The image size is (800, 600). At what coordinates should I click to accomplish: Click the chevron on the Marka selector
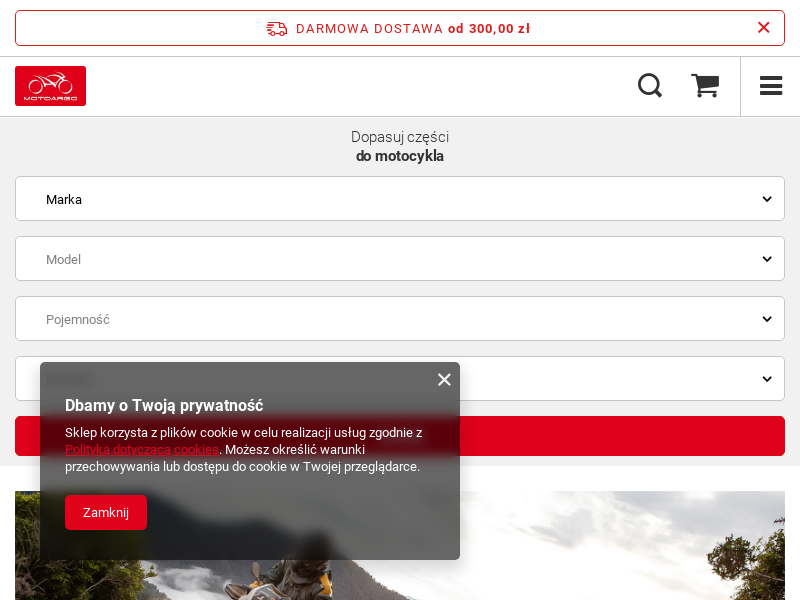[767, 198]
